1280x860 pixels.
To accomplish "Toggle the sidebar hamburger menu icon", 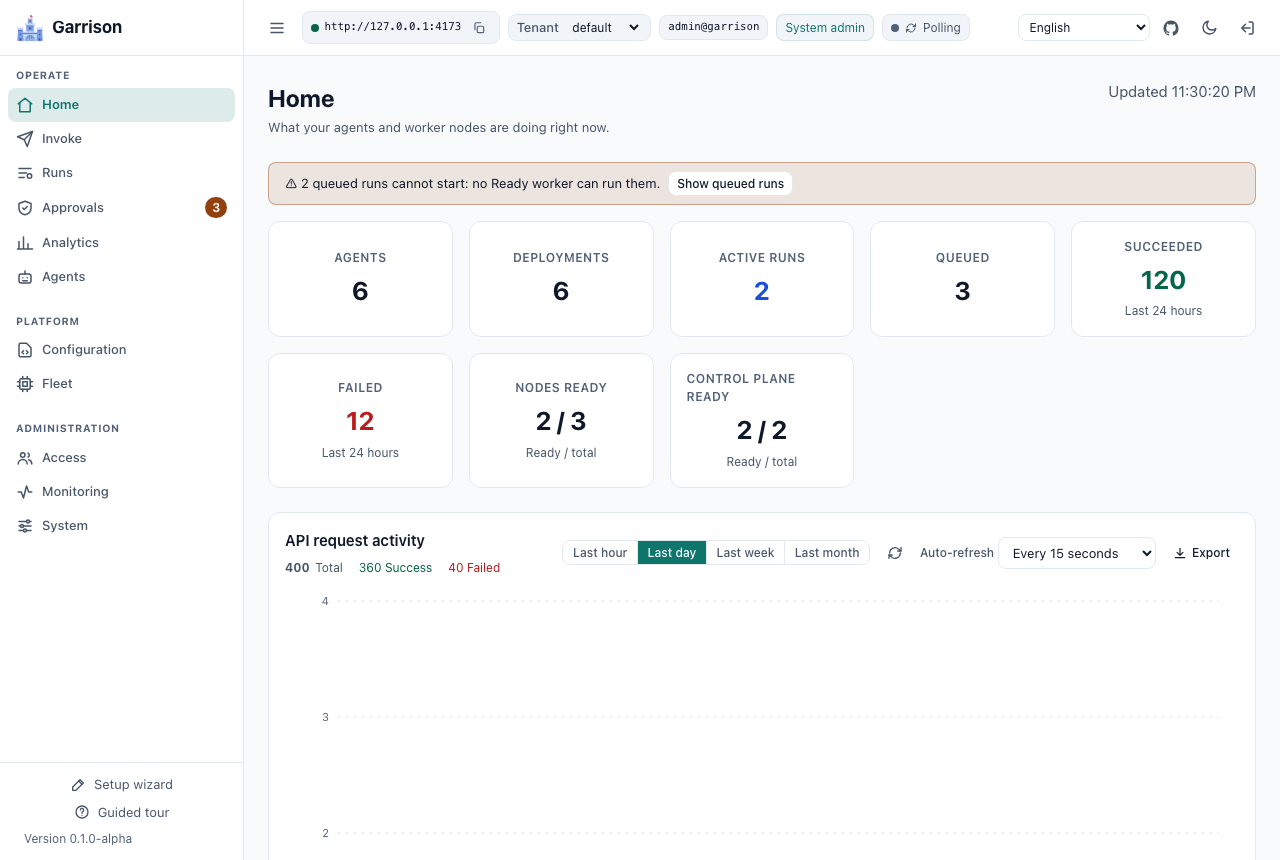I will (277, 28).
